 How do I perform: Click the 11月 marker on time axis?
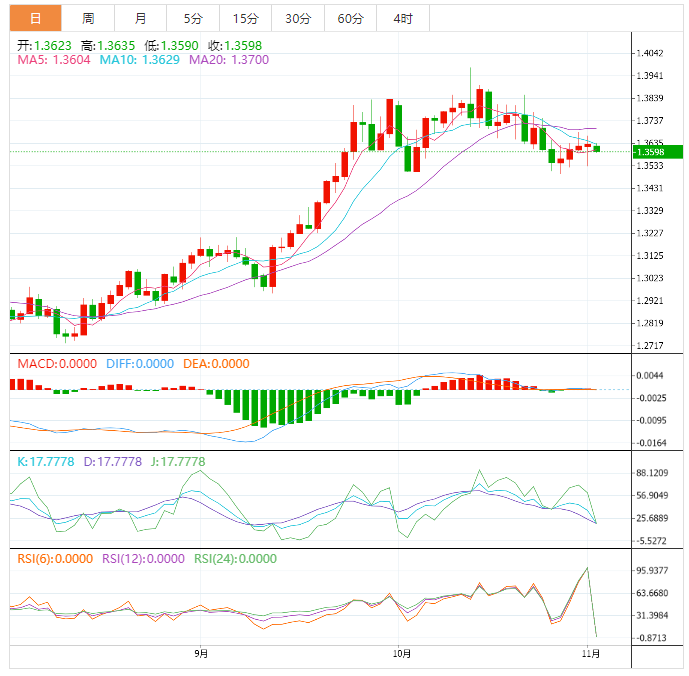(x=590, y=654)
